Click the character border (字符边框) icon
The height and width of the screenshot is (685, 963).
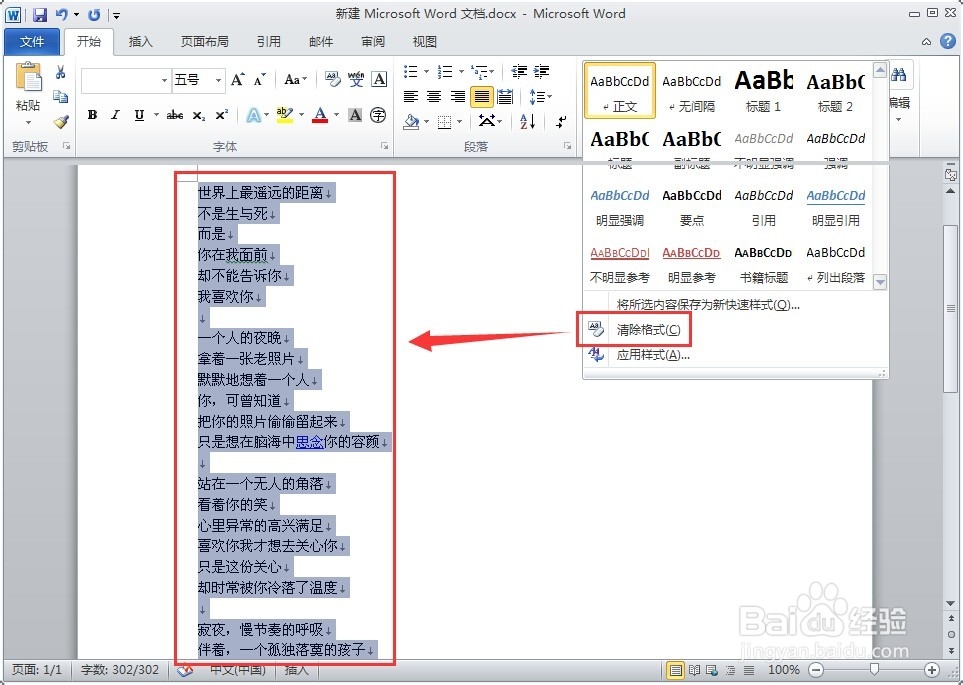tap(381, 80)
